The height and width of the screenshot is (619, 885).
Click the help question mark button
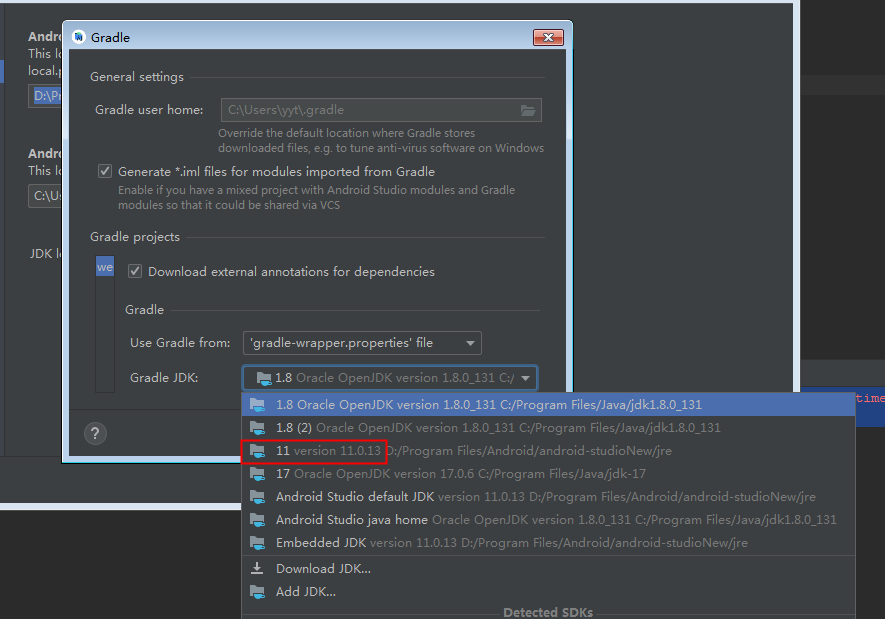[x=95, y=433]
